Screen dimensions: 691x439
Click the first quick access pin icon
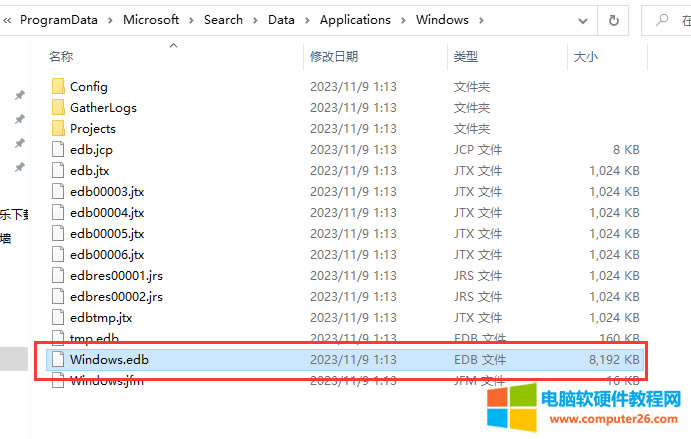point(19,96)
